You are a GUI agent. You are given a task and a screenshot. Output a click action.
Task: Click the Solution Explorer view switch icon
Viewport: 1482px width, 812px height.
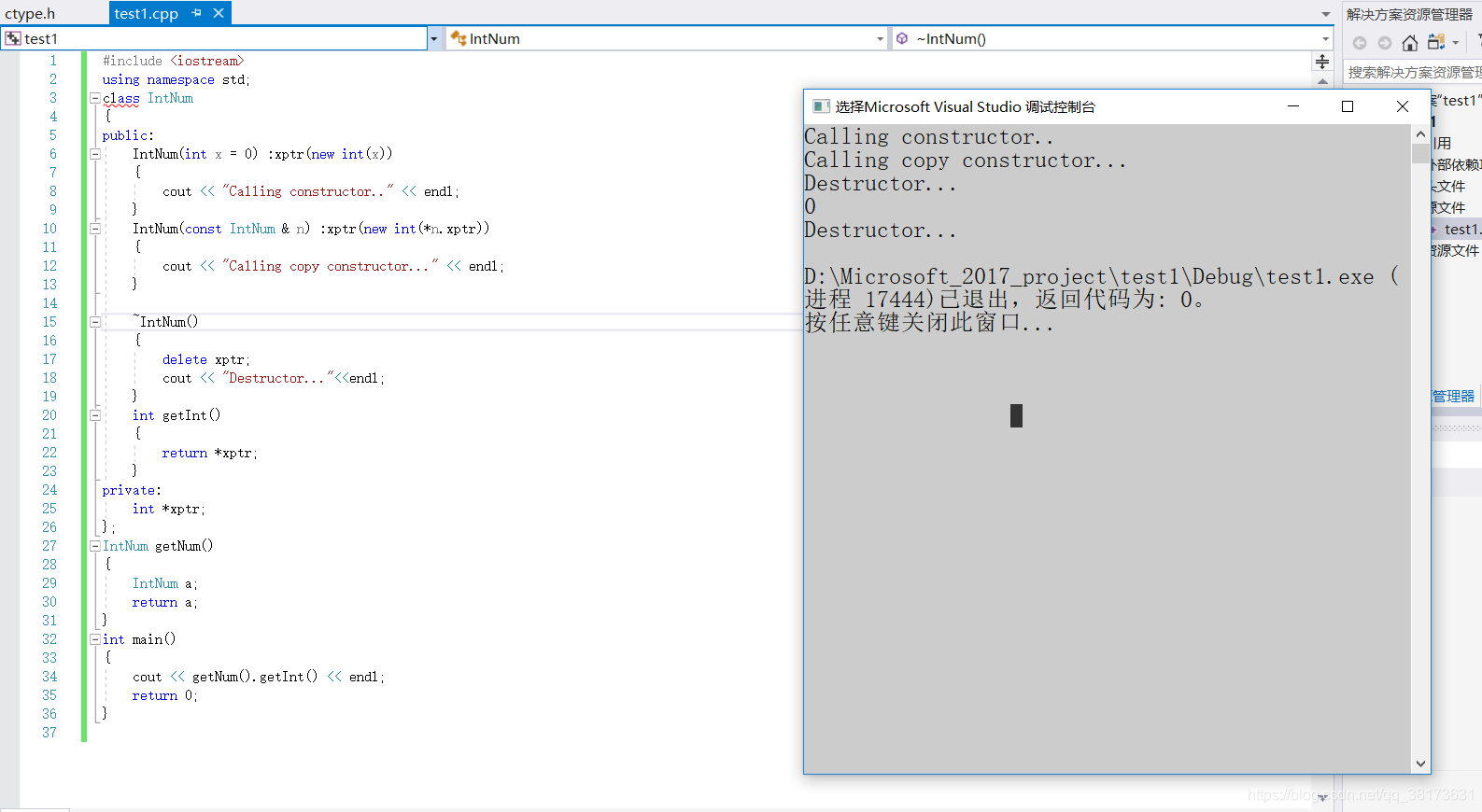tap(1436, 42)
